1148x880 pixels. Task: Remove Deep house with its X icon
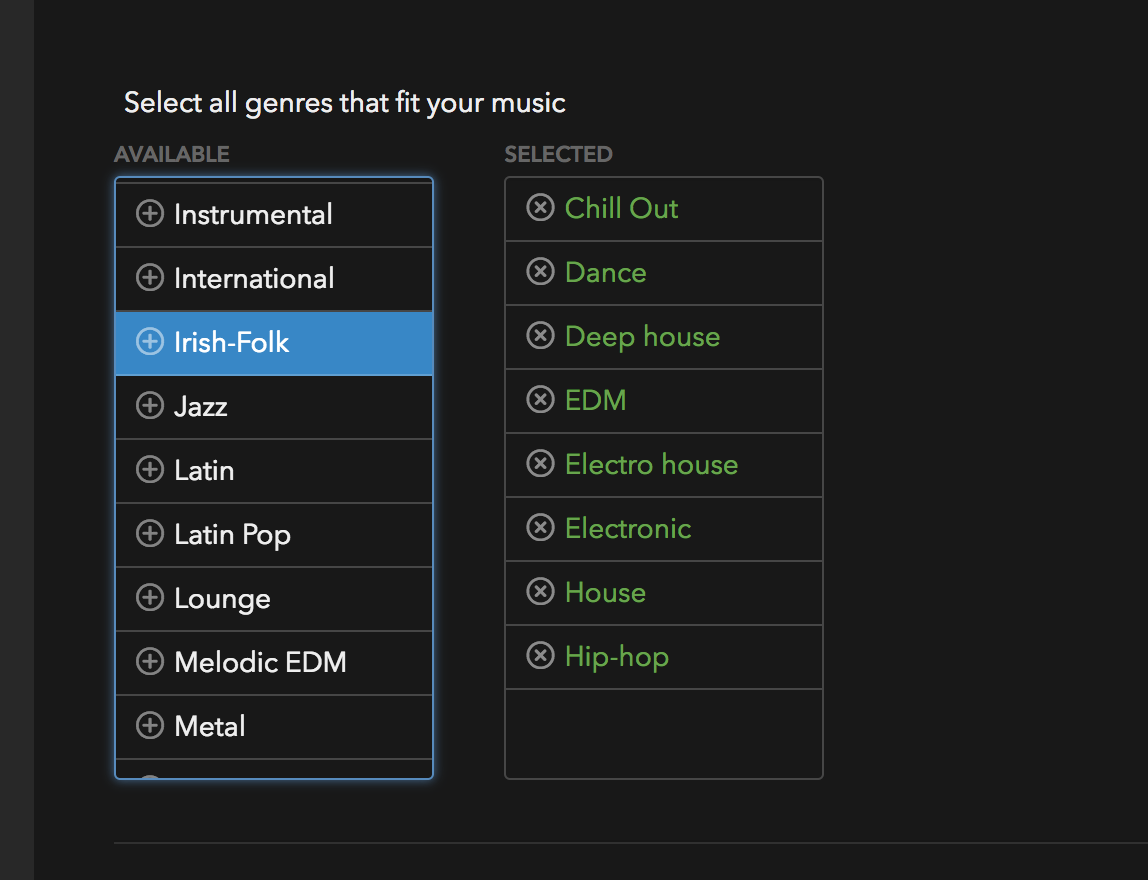[540, 336]
